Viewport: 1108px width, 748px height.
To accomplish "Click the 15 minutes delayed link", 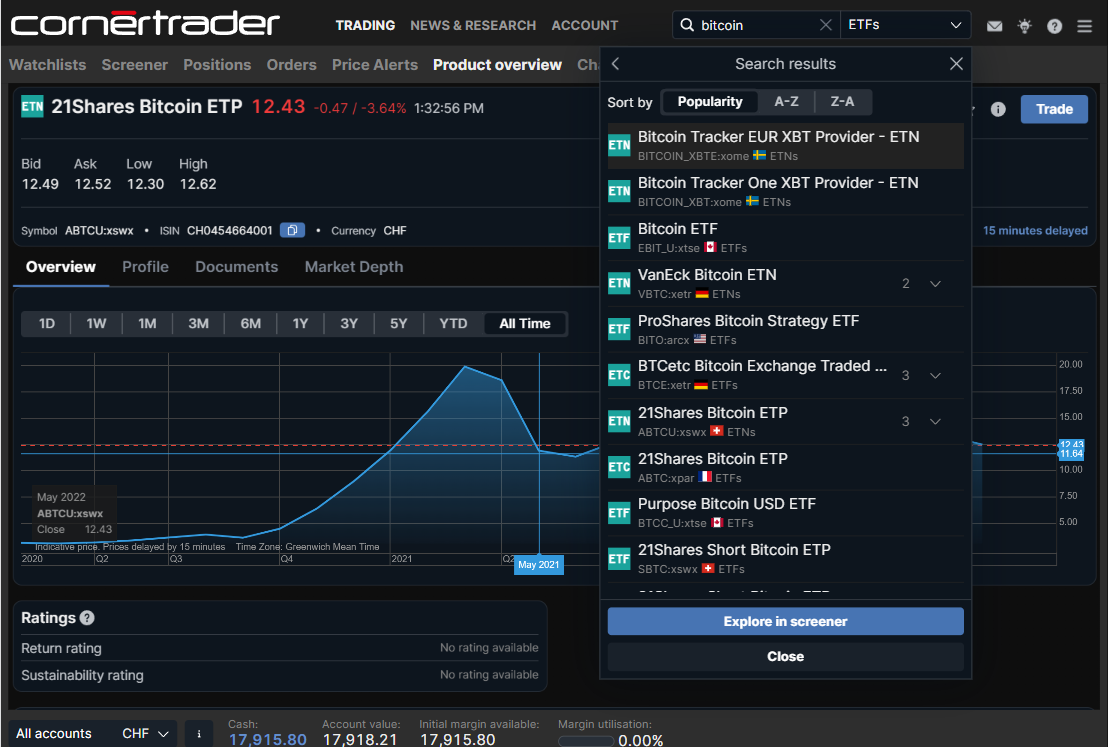I will tap(1035, 230).
